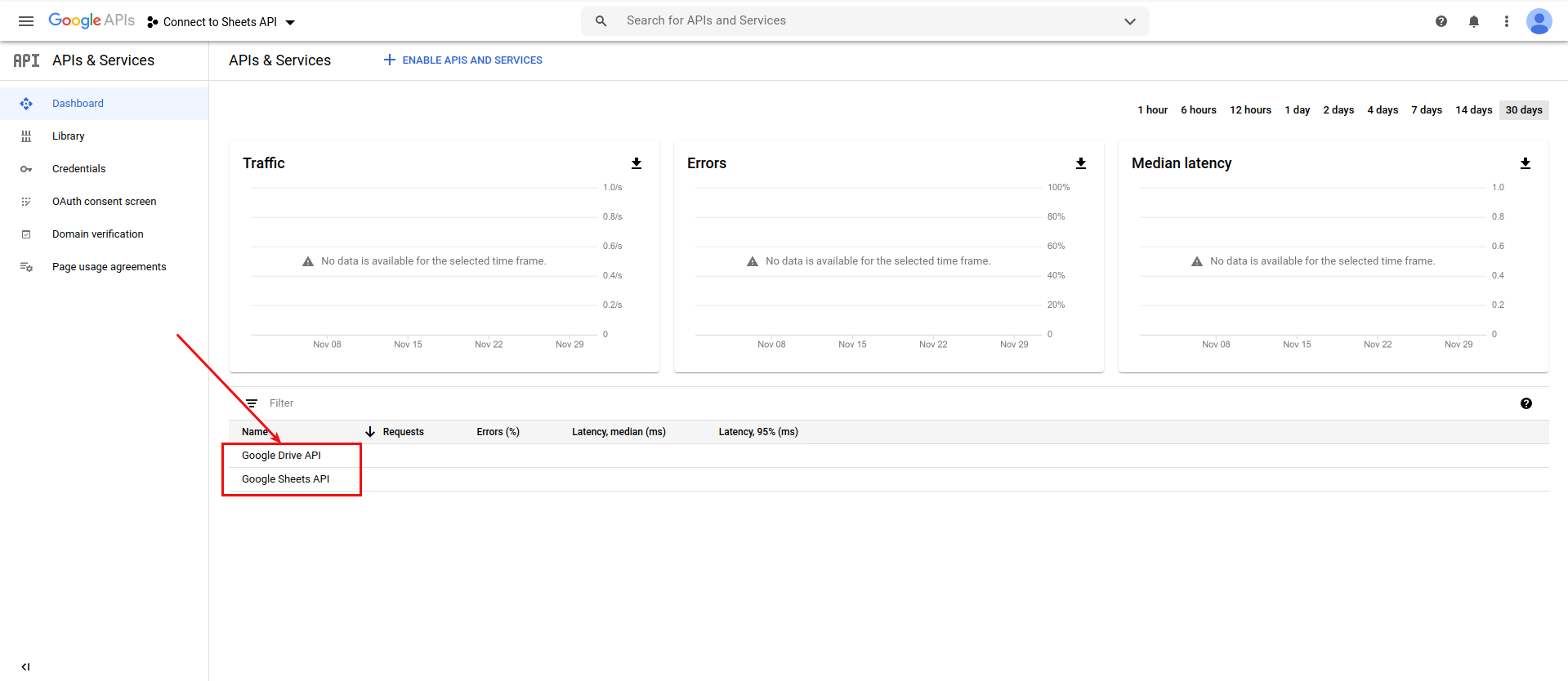Click the OAuth consent screen icon
1568x681 pixels.
pyautogui.click(x=26, y=202)
